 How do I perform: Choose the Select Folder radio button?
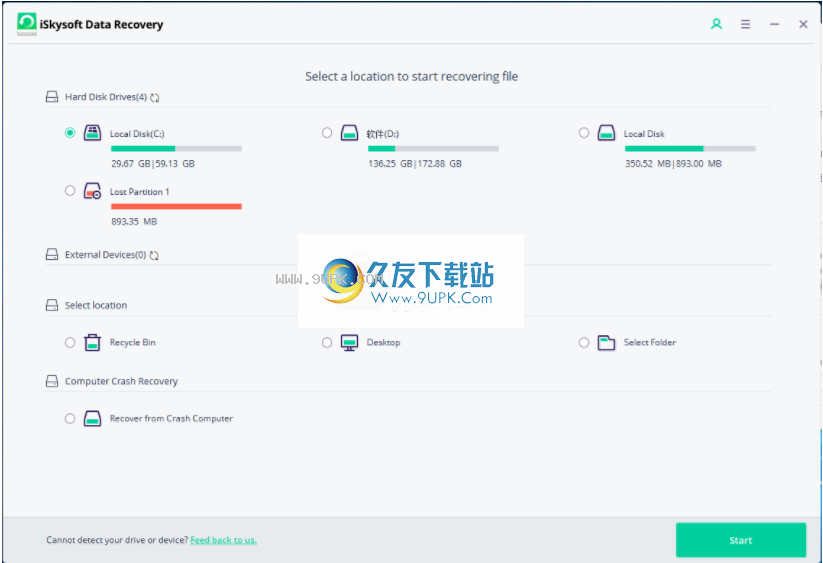584,343
